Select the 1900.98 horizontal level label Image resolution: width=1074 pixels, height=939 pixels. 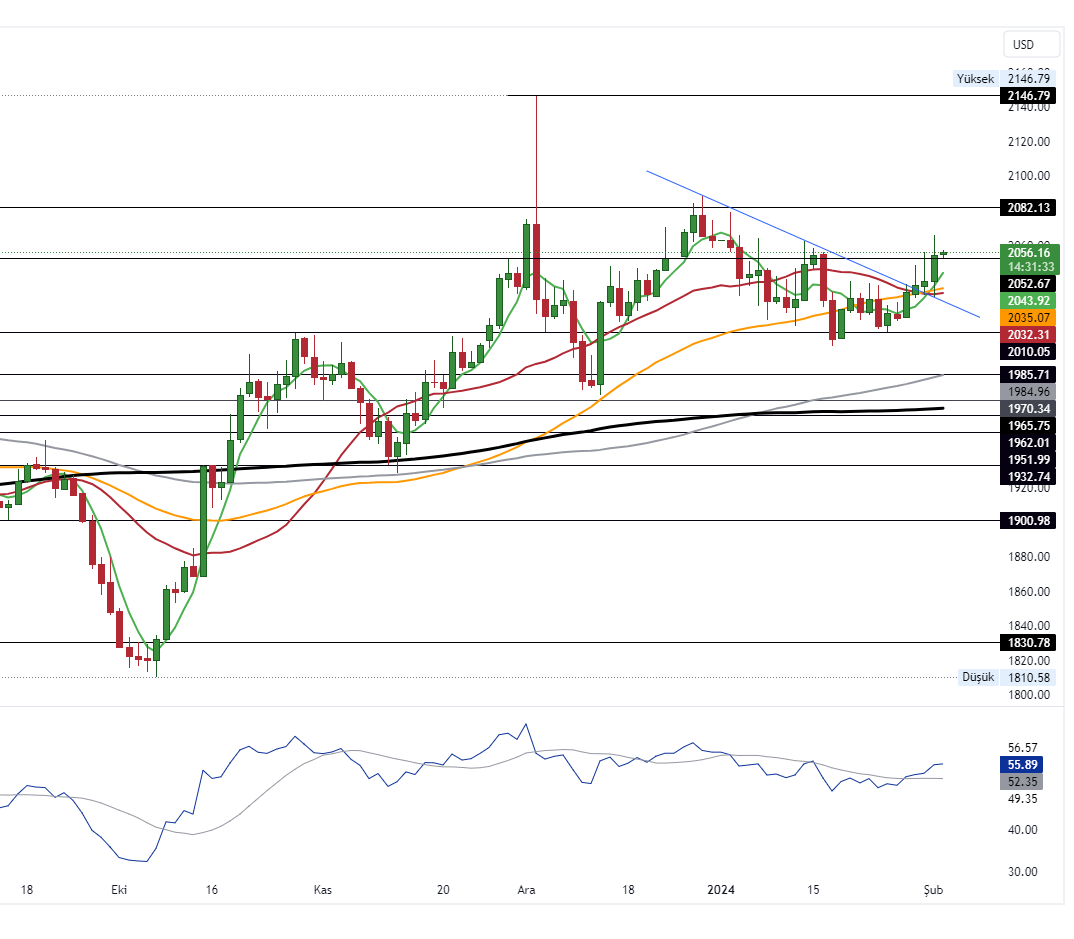pos(1028,520)
